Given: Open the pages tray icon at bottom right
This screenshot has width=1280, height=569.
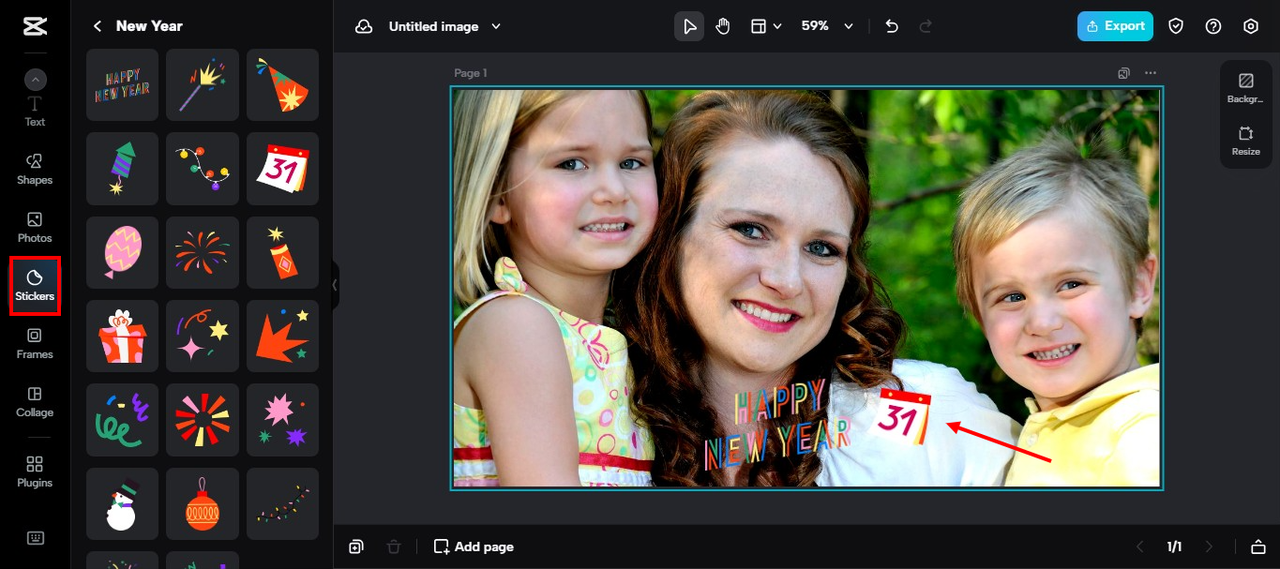Looking at the screenshot, I should 1258,547.
